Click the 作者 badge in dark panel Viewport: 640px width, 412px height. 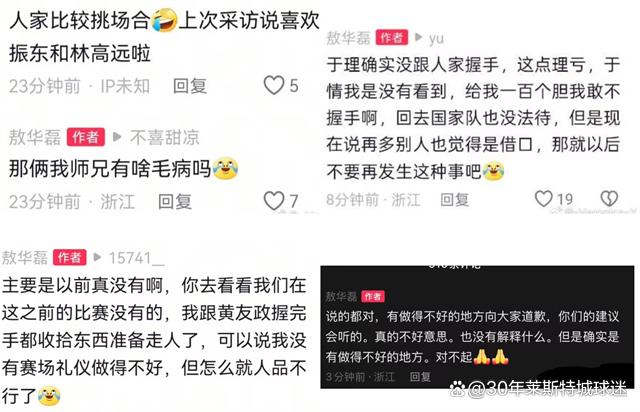click(x=373, y=296)
